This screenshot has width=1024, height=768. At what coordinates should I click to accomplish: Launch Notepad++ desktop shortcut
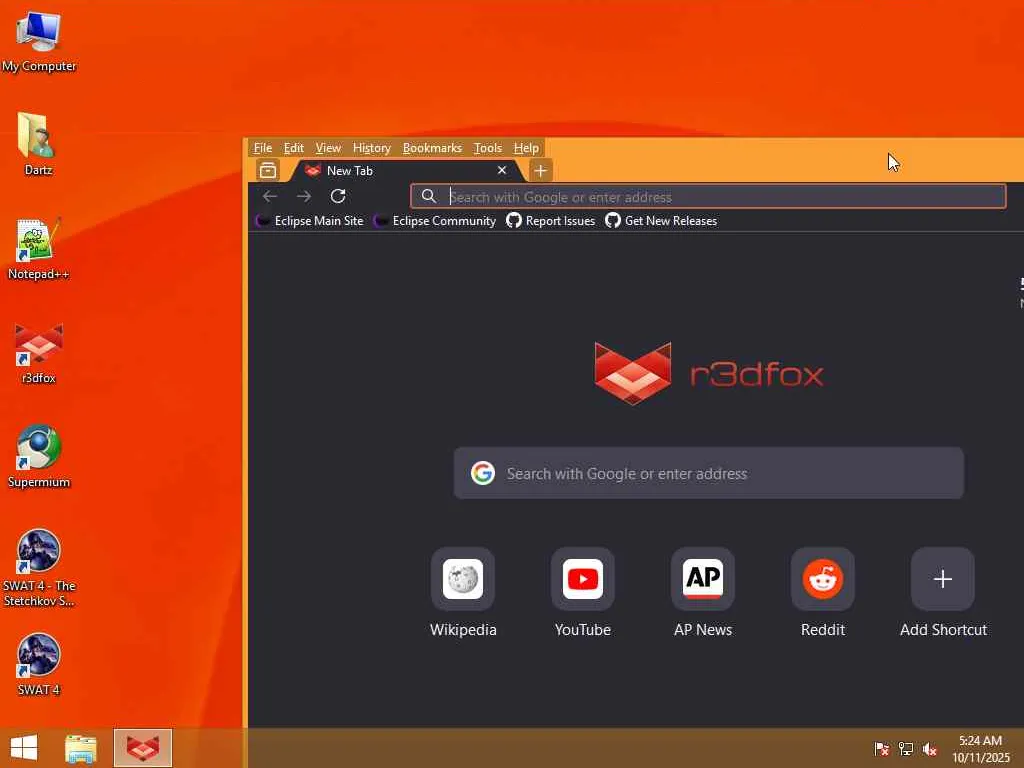(x=38, y=248)
